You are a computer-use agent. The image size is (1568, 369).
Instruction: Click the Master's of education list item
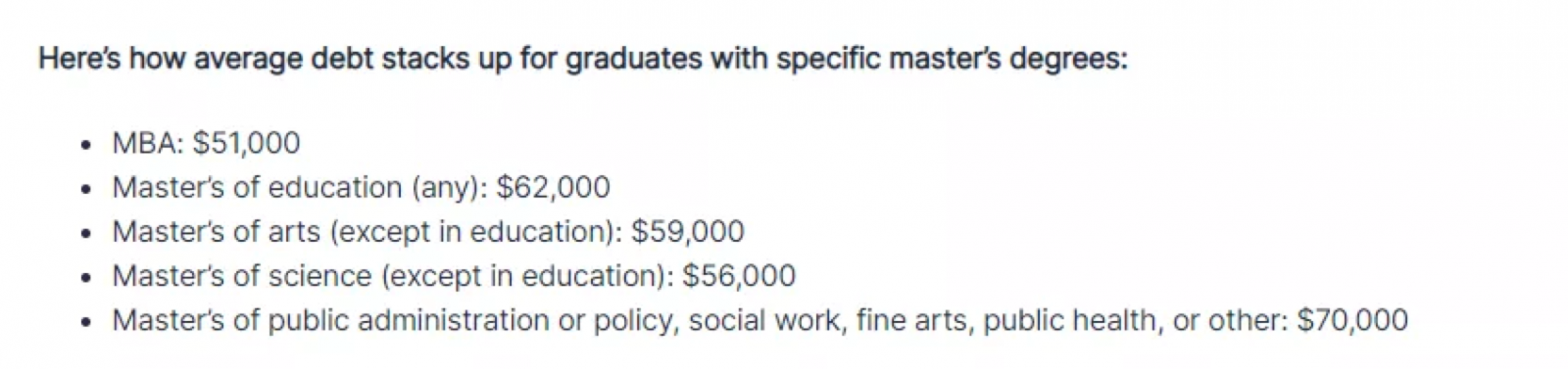(x=361, y=188)
